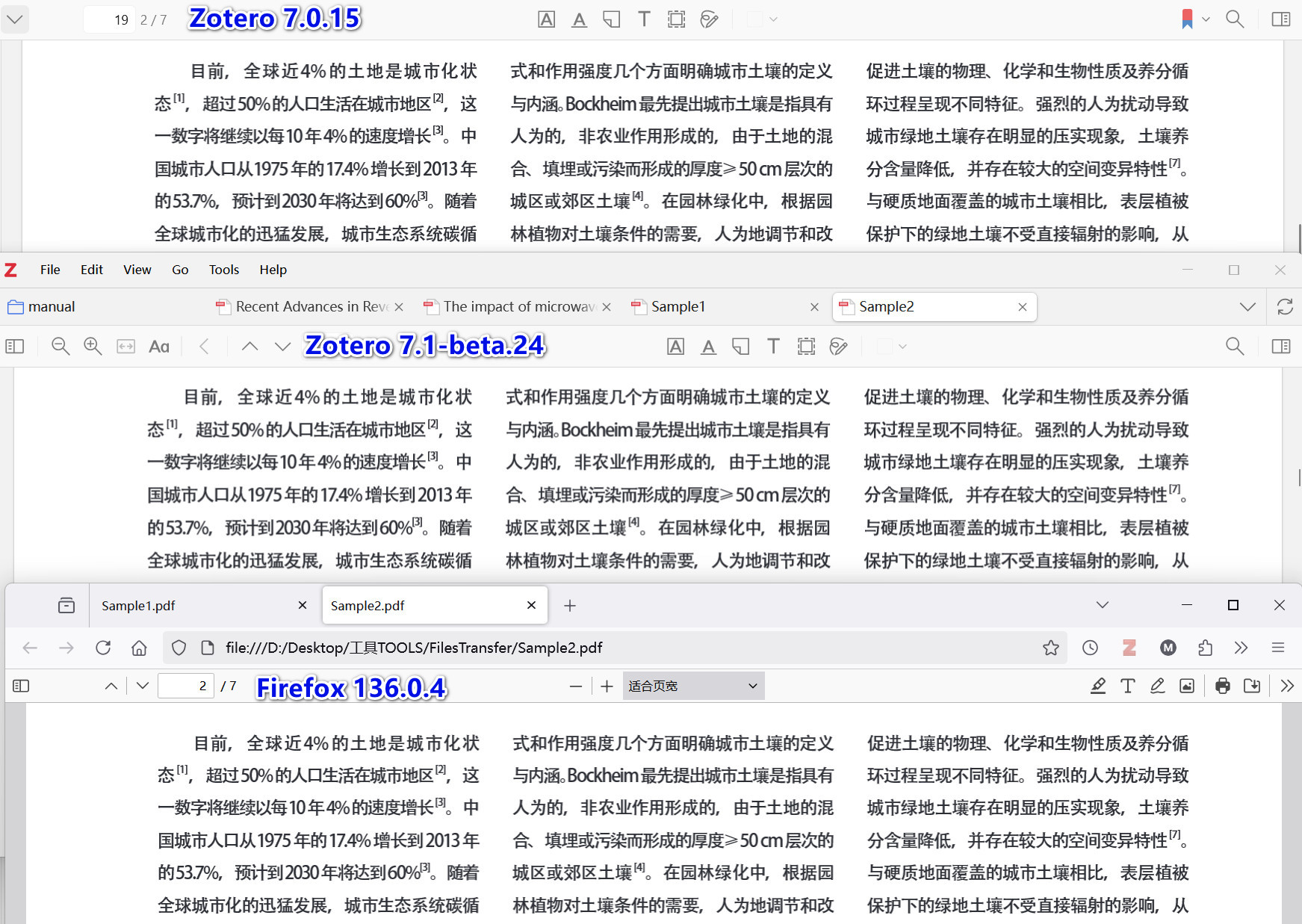Select draw ink tool in Zotero 7.0.15 toolbar
The height and width of the screenshot is (924, 1302).
(709, 19)
